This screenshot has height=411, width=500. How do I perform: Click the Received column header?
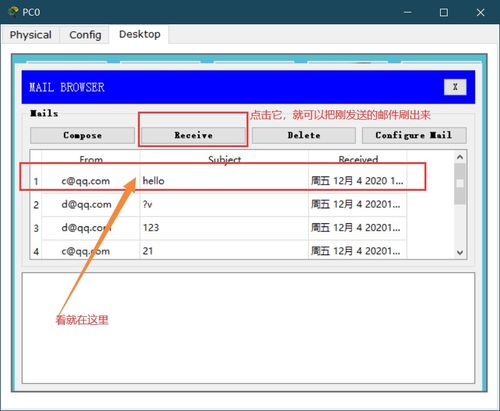pyautogui.click(x=358, y=159)
